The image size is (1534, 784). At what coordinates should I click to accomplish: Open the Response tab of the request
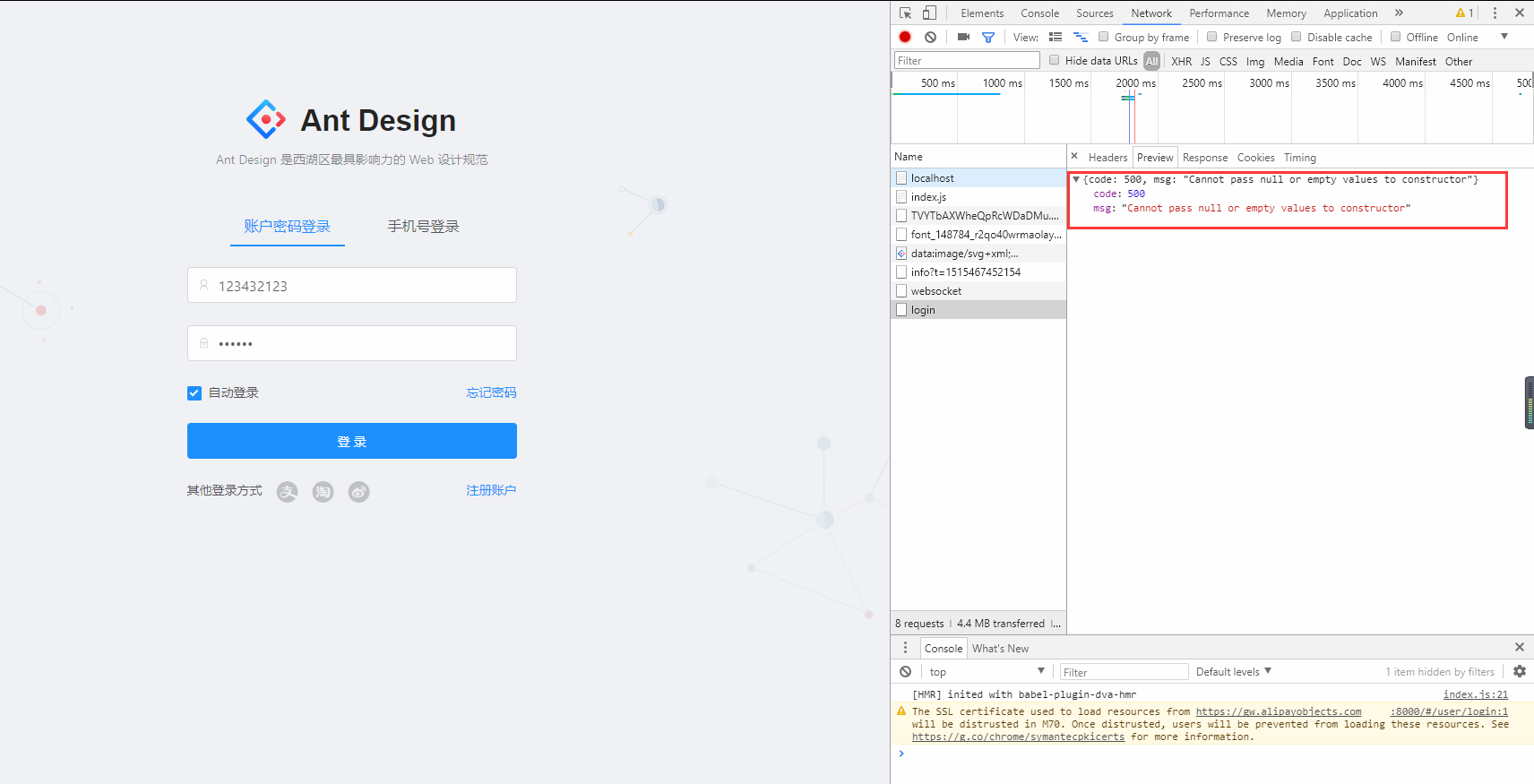click(1205, 158)
